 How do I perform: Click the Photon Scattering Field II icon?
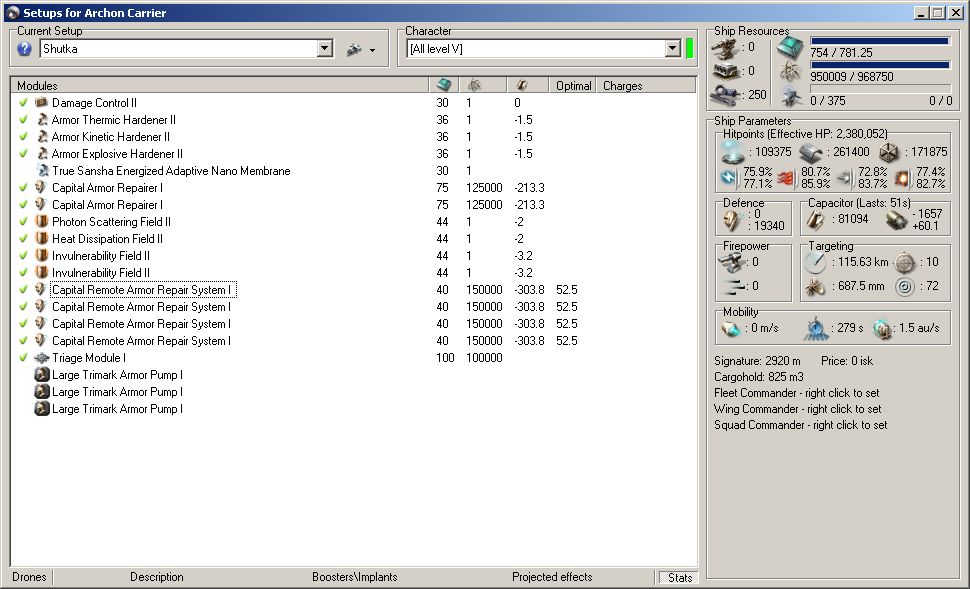(42, 221)
